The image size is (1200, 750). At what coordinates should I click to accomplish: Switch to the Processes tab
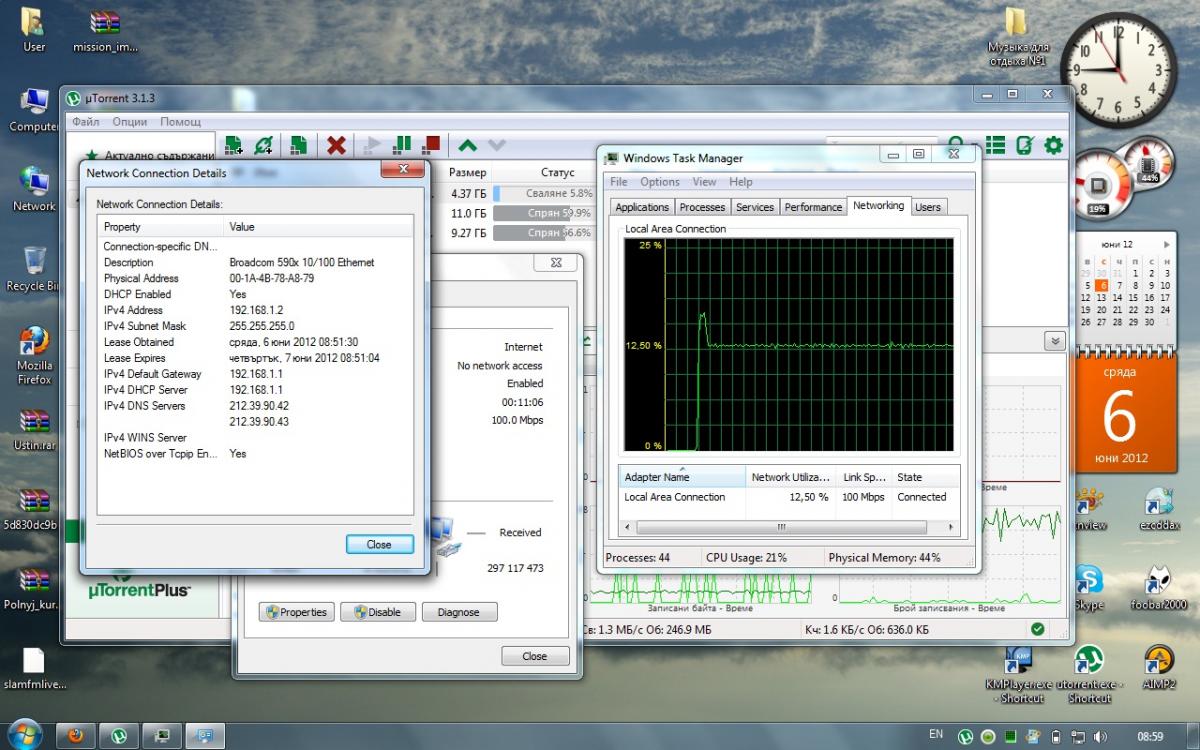pos(701,207)
